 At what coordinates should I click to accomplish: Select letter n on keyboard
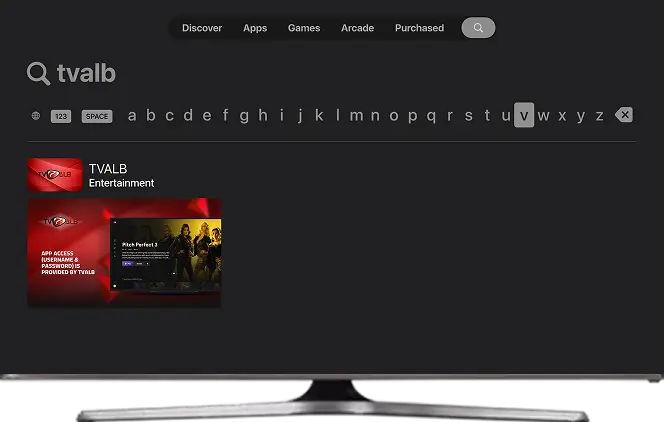coord(375,115)
